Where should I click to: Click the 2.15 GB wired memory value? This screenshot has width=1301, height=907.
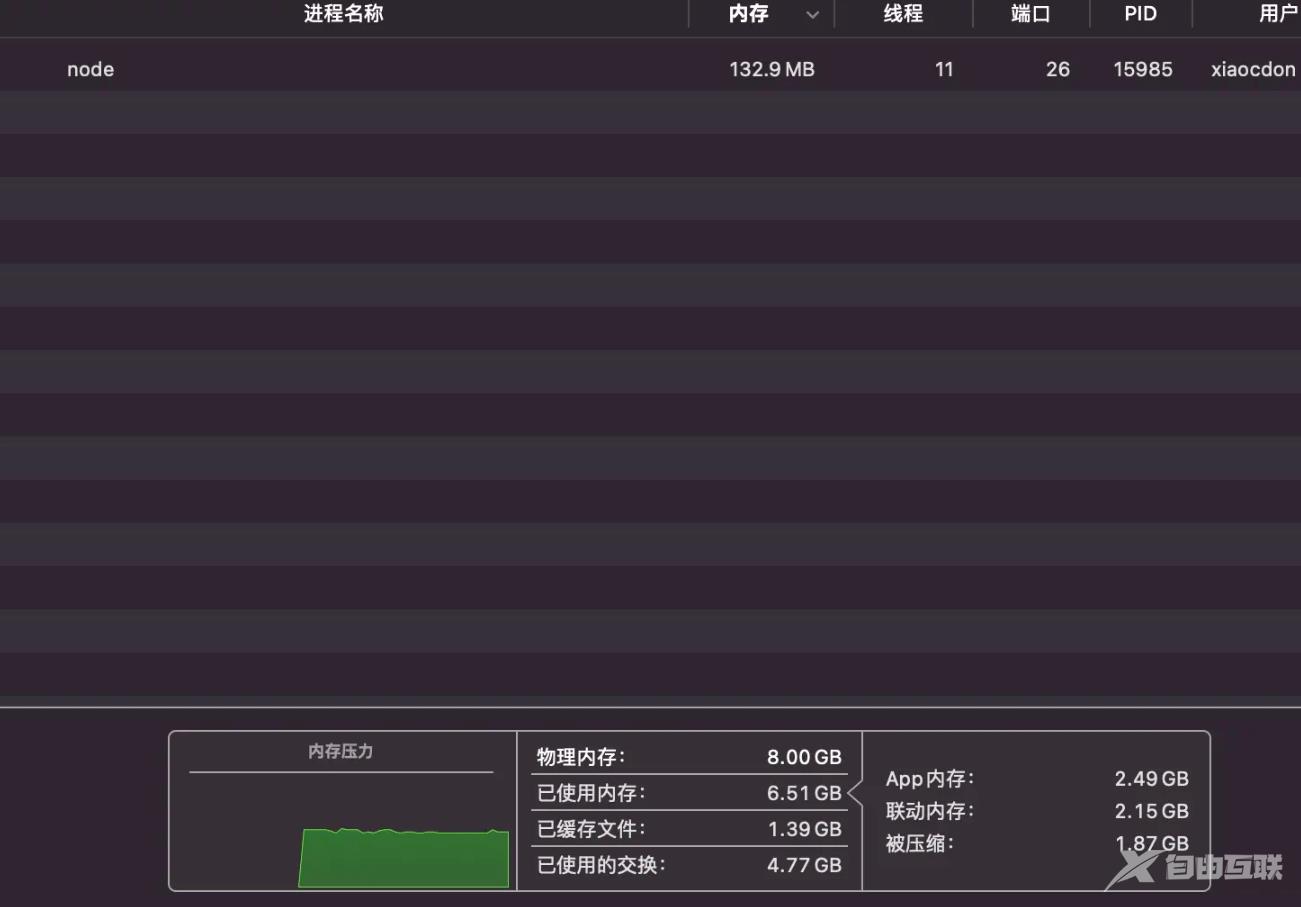[1152, 811]
